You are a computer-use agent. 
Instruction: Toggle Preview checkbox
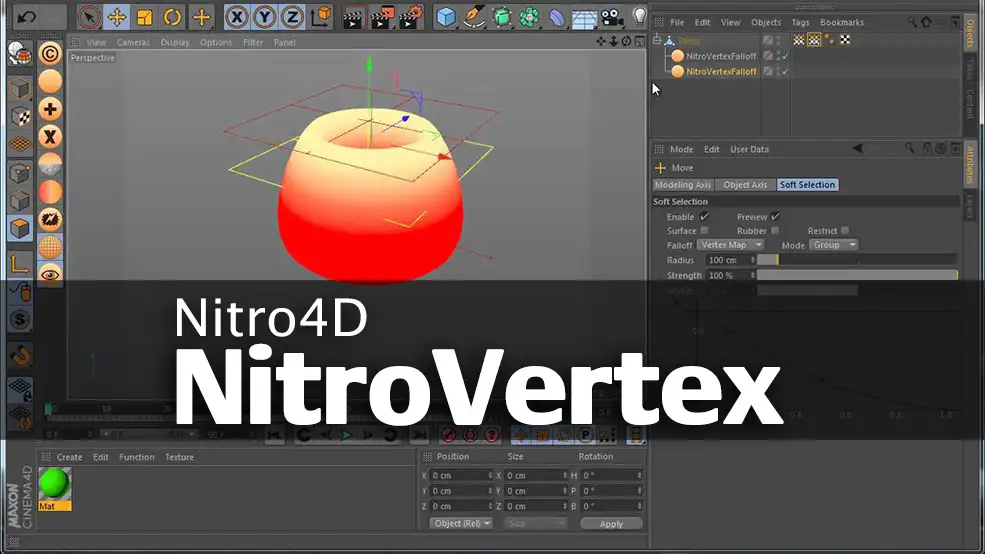(775, 217)
